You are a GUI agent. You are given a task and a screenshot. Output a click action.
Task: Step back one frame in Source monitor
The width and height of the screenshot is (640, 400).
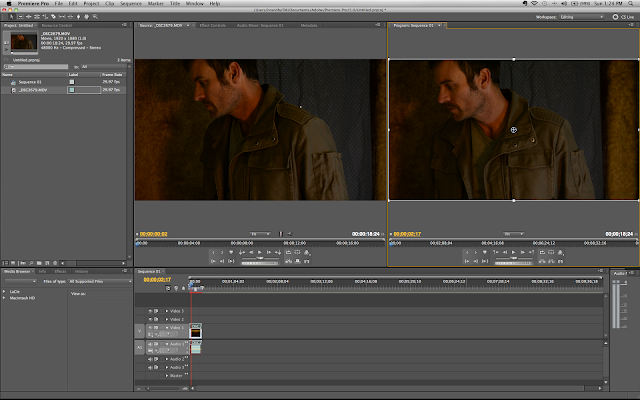click(251, 252)
